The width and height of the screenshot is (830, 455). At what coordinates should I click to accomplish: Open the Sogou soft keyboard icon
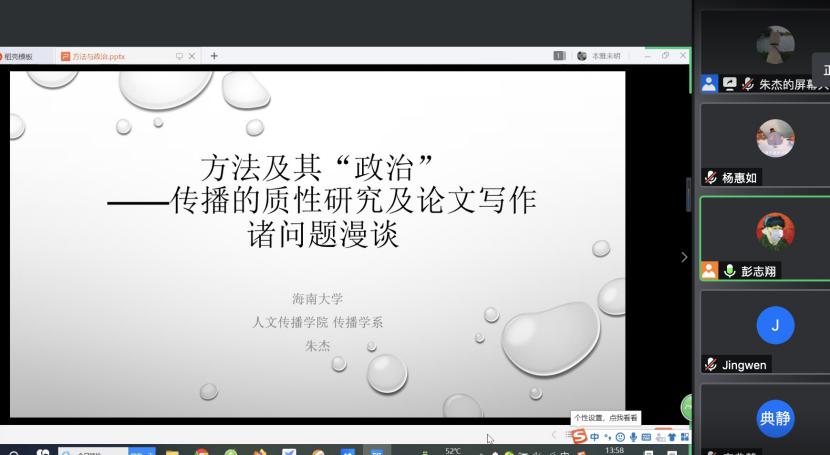coord(646,437)
